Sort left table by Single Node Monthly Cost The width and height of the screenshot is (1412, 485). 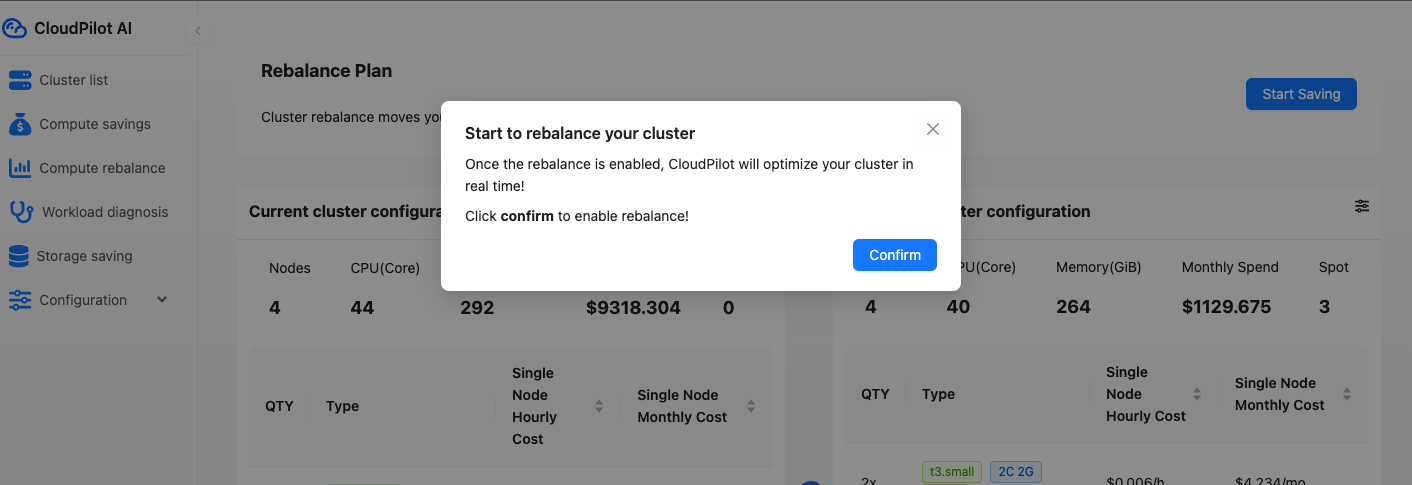(751, 406)
